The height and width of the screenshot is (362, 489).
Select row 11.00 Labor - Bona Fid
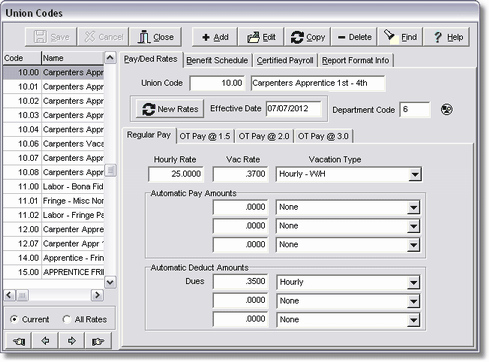coord(54,187)
